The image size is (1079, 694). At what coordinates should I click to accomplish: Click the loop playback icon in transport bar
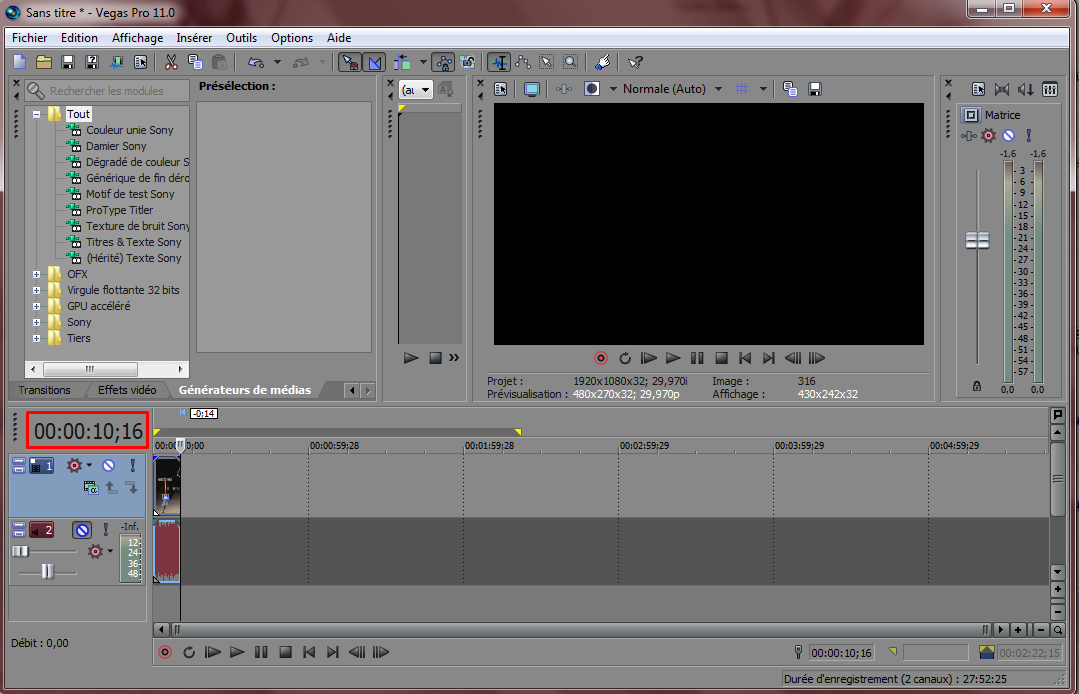pos(189,652)
